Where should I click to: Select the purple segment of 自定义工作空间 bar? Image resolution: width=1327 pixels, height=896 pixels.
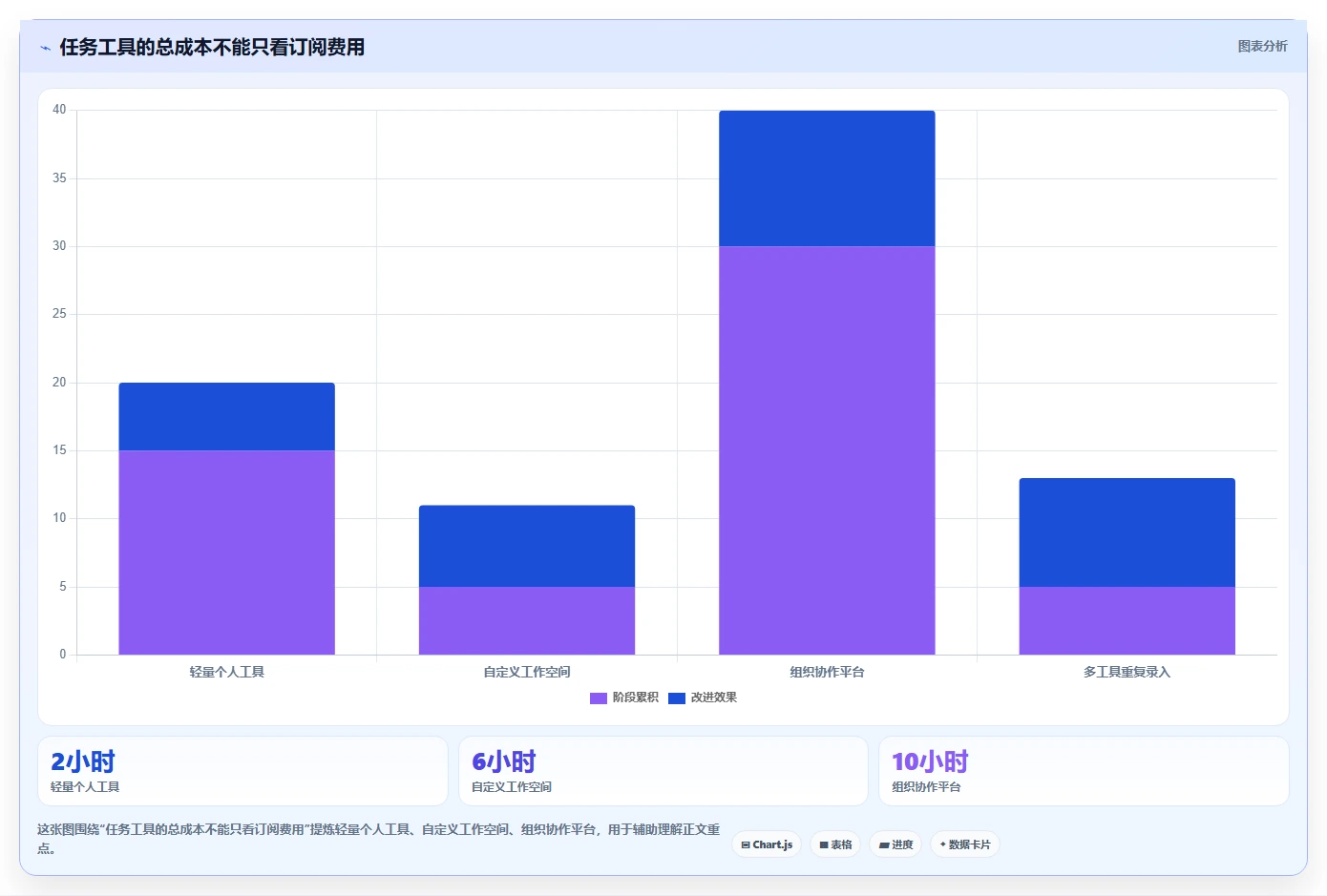tap(527, 620)
